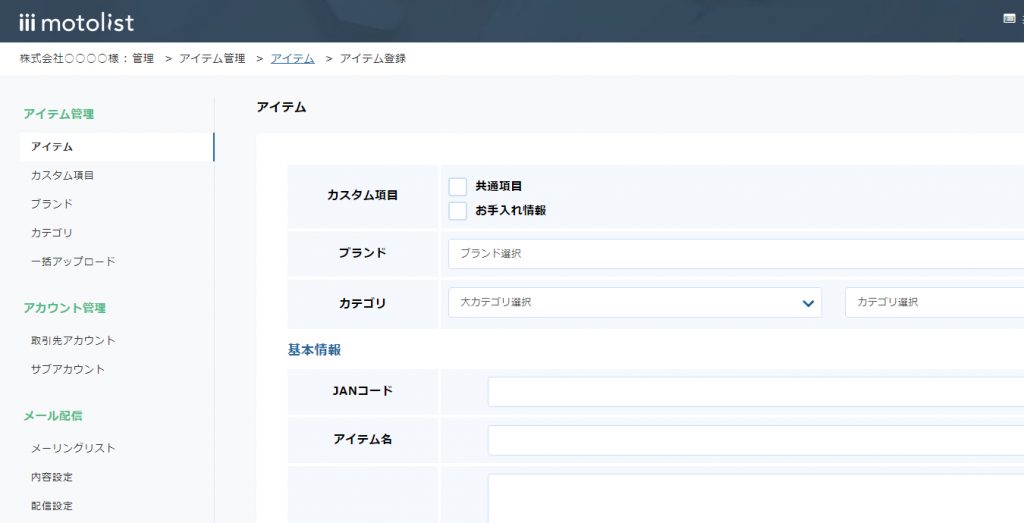Go to 配信設定 in sidebar
1024x523 pixels.
(x=52, y=506)
